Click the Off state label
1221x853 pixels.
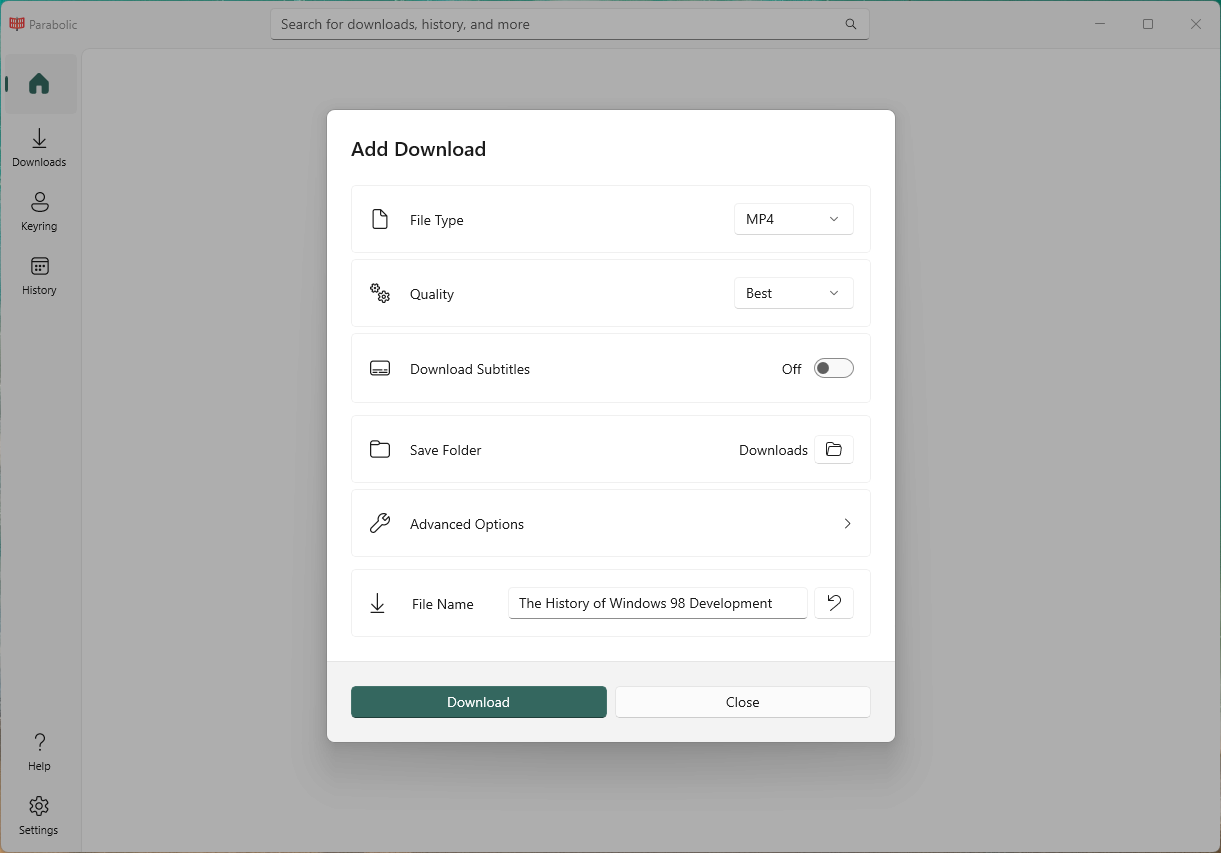tap(792, 369)
